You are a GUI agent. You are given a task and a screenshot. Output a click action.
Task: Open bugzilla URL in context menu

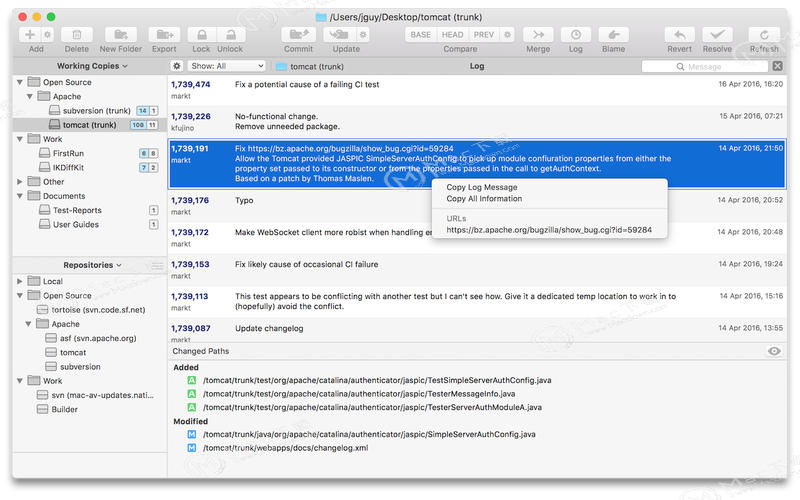[549, 230]
